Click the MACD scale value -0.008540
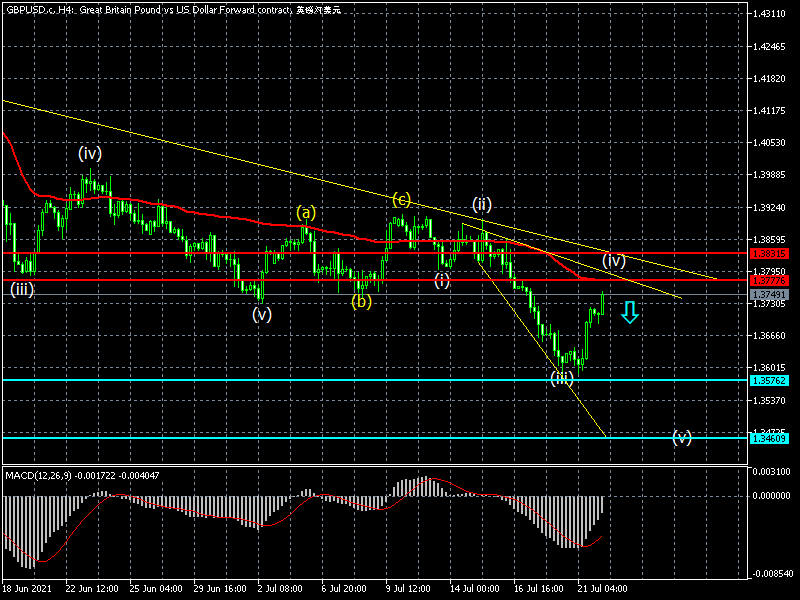Image resolution: width=800 pixels, height=600 pixels. 771,574
